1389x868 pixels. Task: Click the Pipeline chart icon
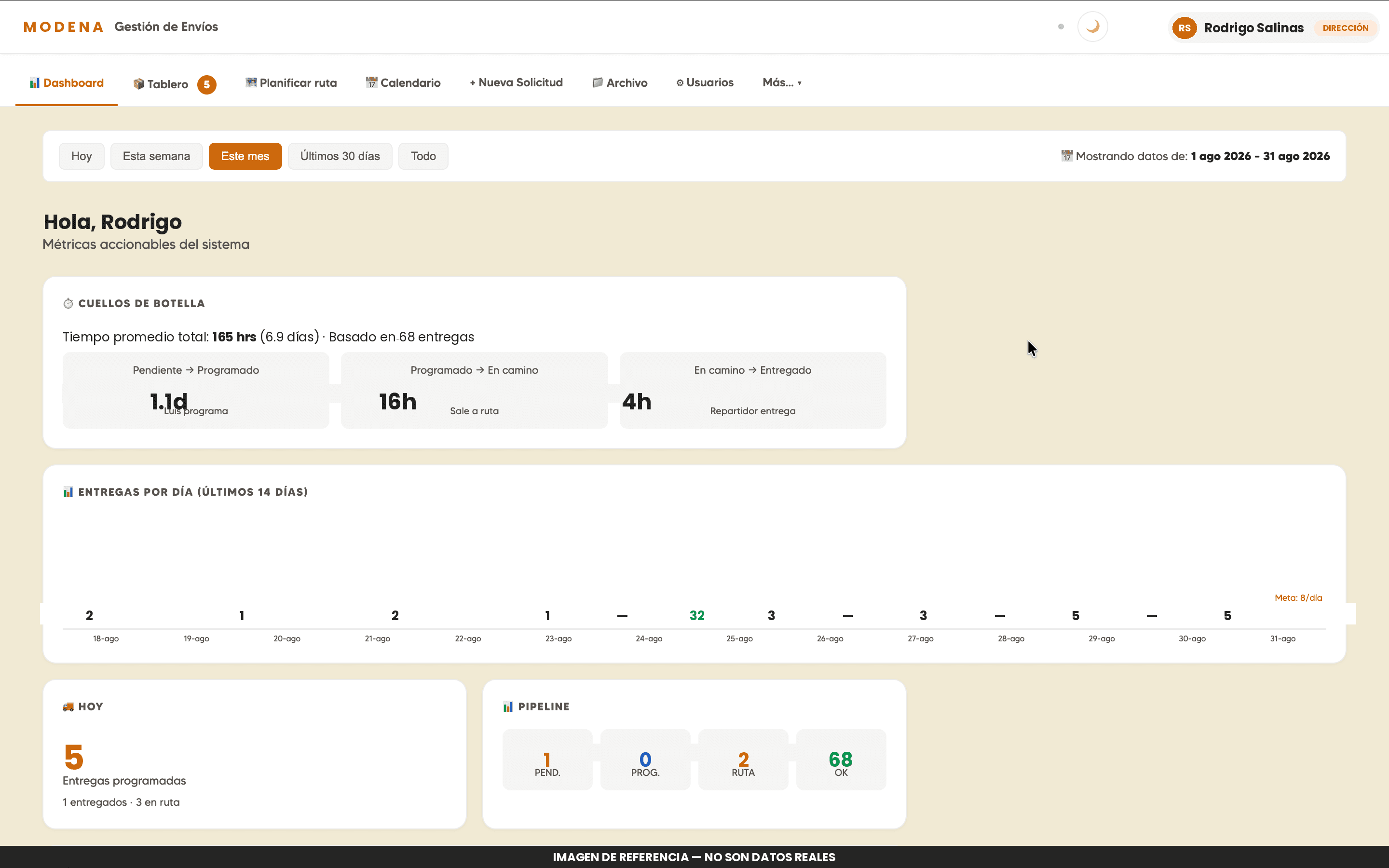point(508,706)
